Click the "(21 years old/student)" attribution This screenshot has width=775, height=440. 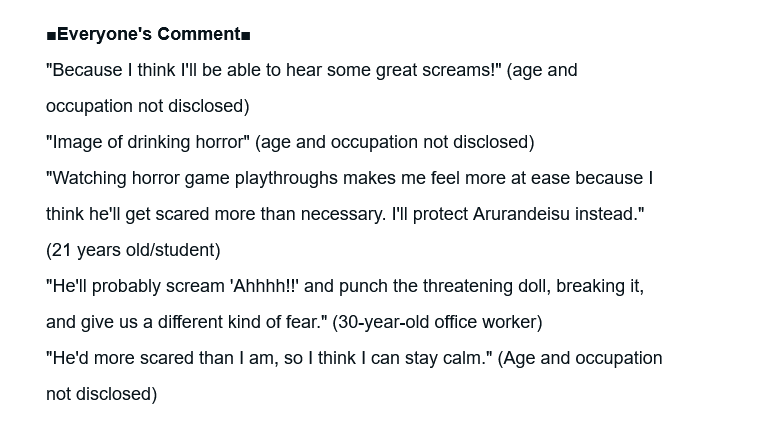point(133,250)
